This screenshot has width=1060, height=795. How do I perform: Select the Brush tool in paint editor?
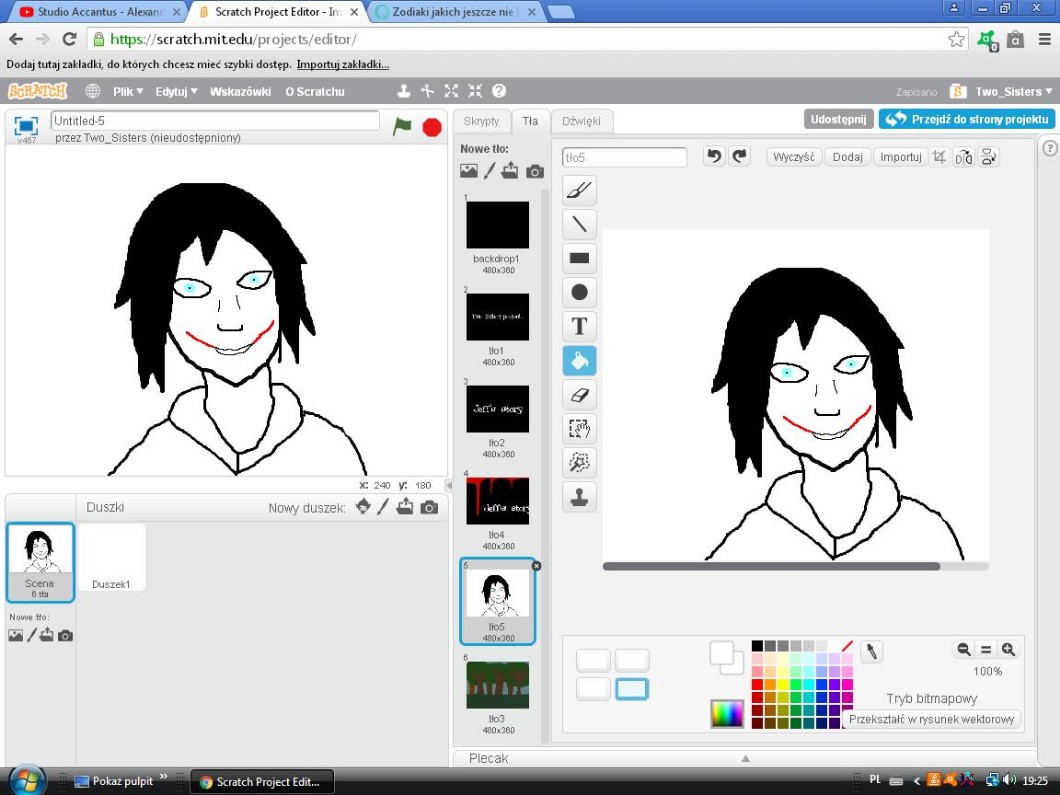(x=579, y=190)
